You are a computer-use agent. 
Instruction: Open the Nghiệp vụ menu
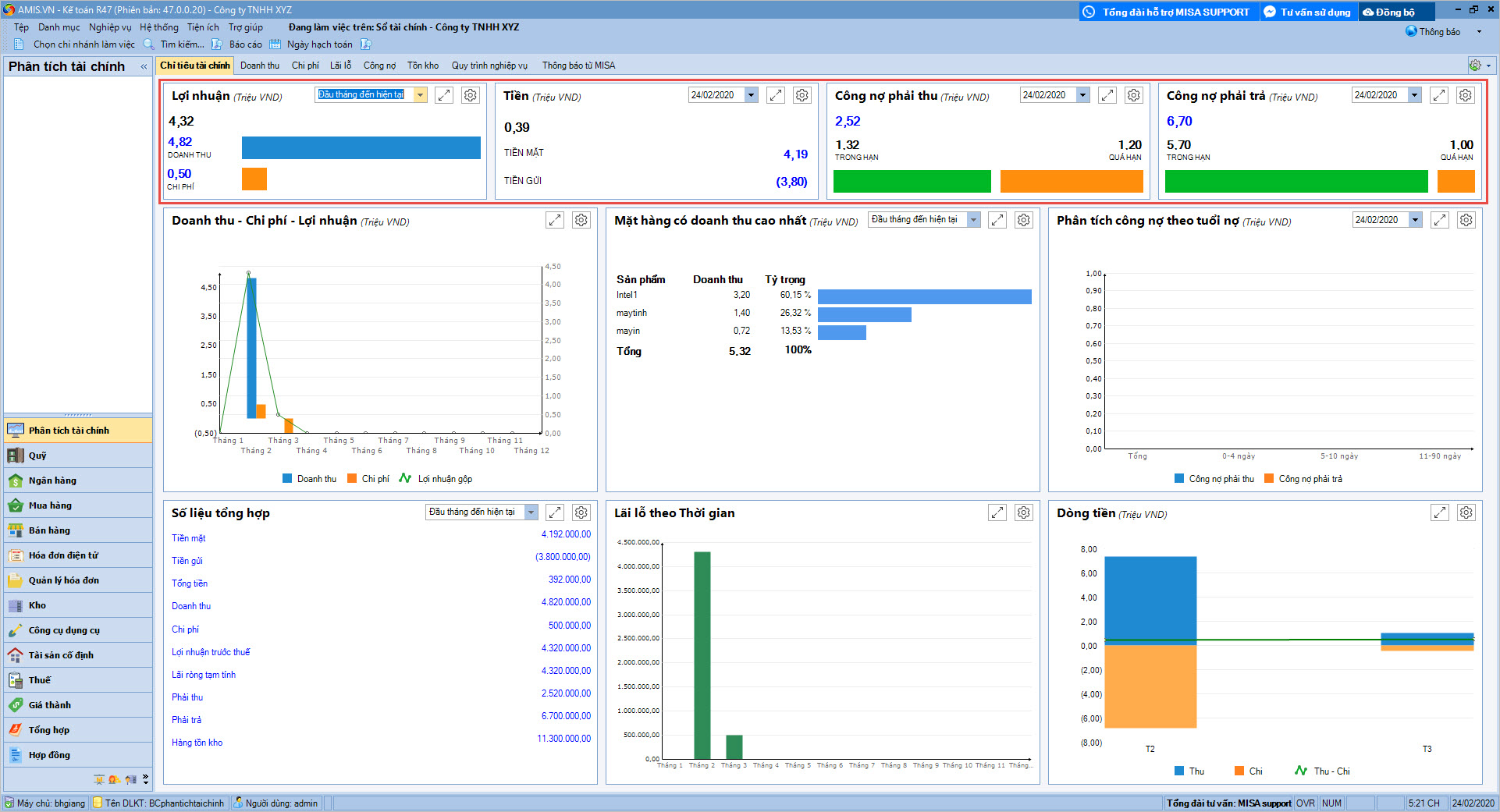tap(110, 27)
